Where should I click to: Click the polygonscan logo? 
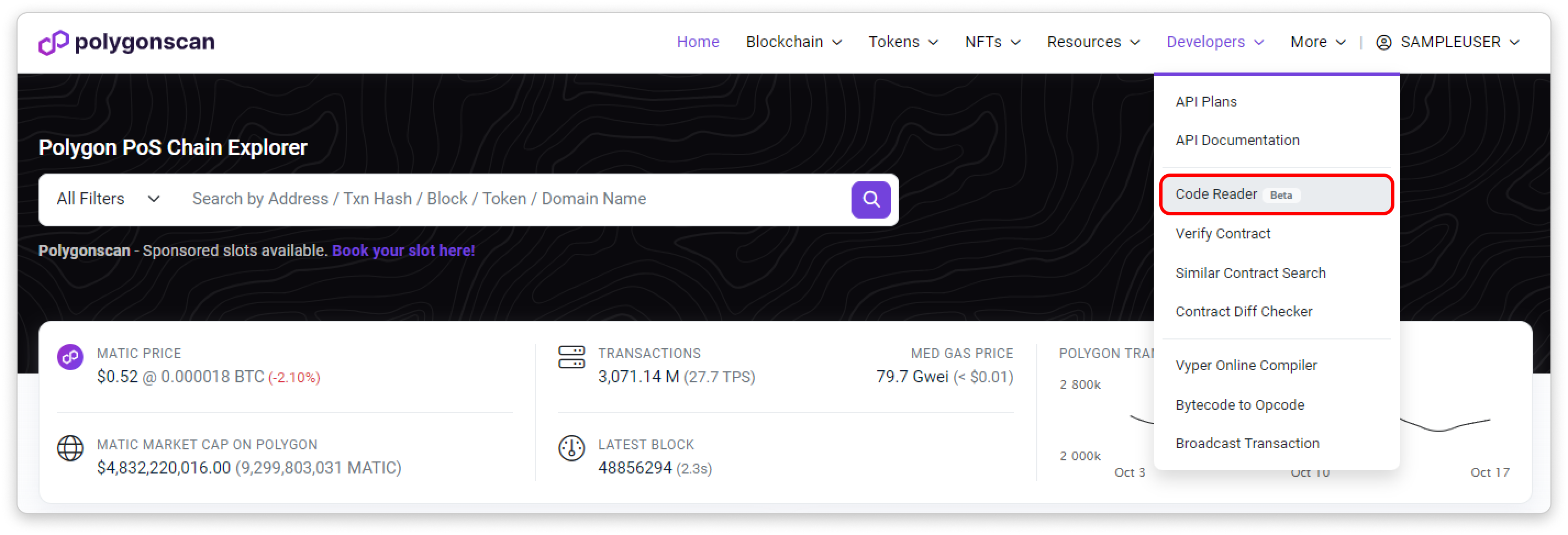point(126,42)
